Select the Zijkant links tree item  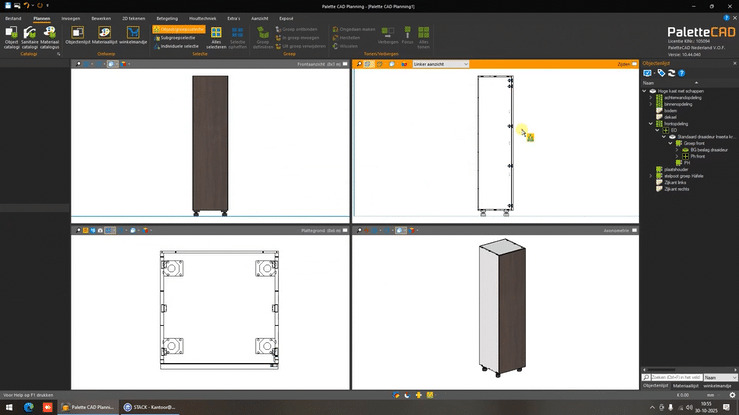675,183
